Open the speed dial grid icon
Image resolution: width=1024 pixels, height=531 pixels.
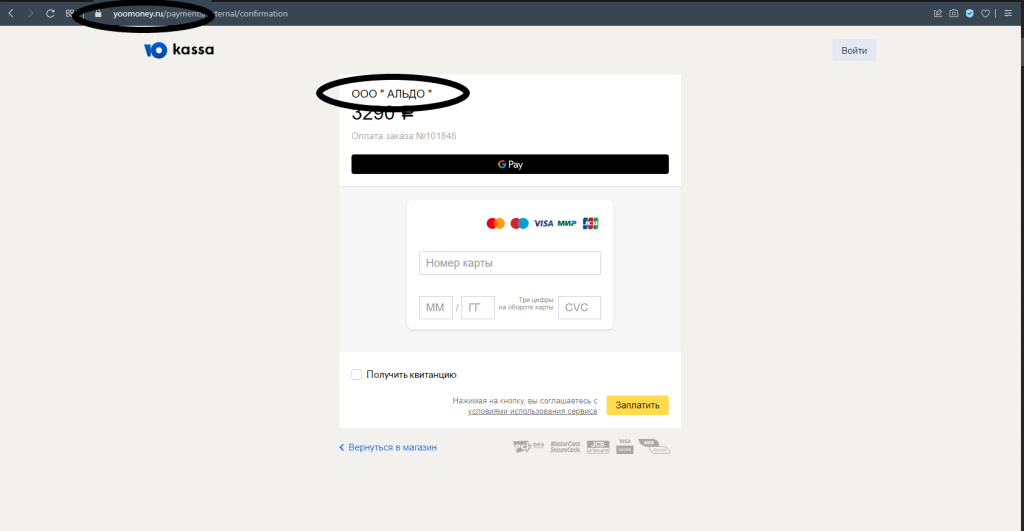coord(69,13)
